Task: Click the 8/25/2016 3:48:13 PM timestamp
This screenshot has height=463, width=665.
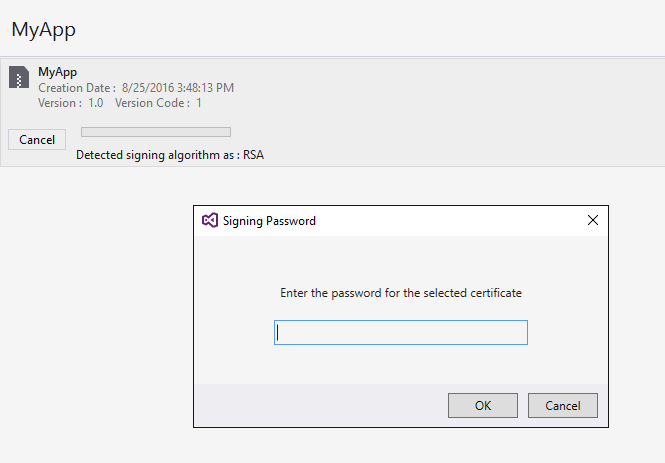Action: pyautogui.click(x=178, y=88)
